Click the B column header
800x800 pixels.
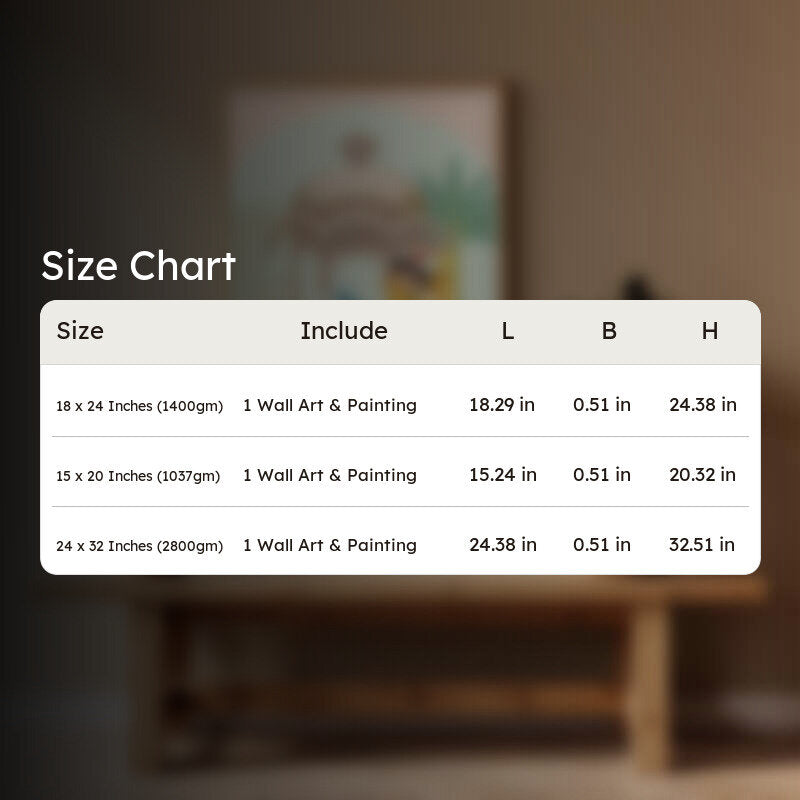click(609, 331)
